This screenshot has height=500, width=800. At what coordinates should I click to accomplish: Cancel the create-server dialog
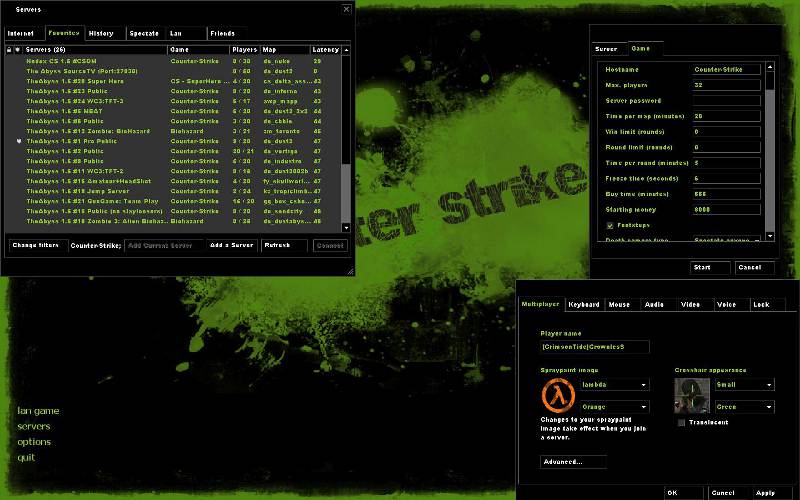click(x=755, y=267)
